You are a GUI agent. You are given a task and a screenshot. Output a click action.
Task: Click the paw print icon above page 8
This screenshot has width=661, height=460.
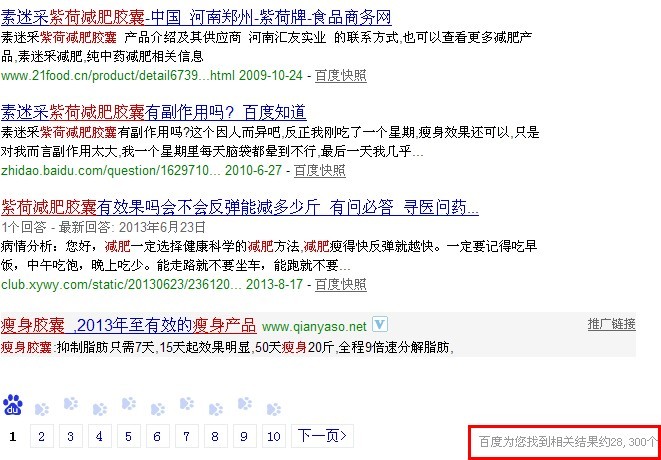pos(216,409)
